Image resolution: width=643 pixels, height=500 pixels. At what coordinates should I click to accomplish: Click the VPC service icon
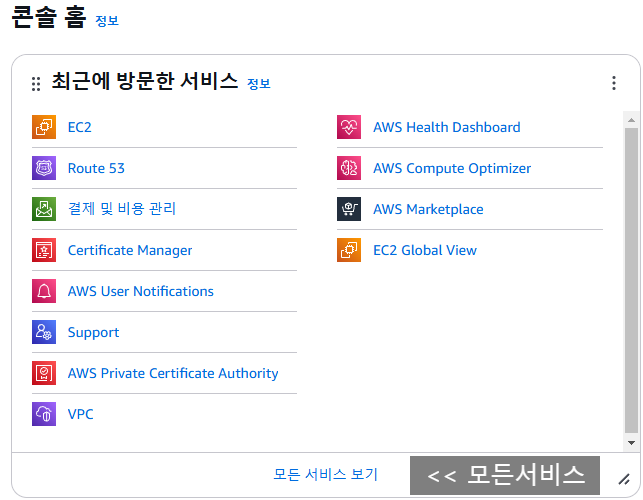point(44,414)
